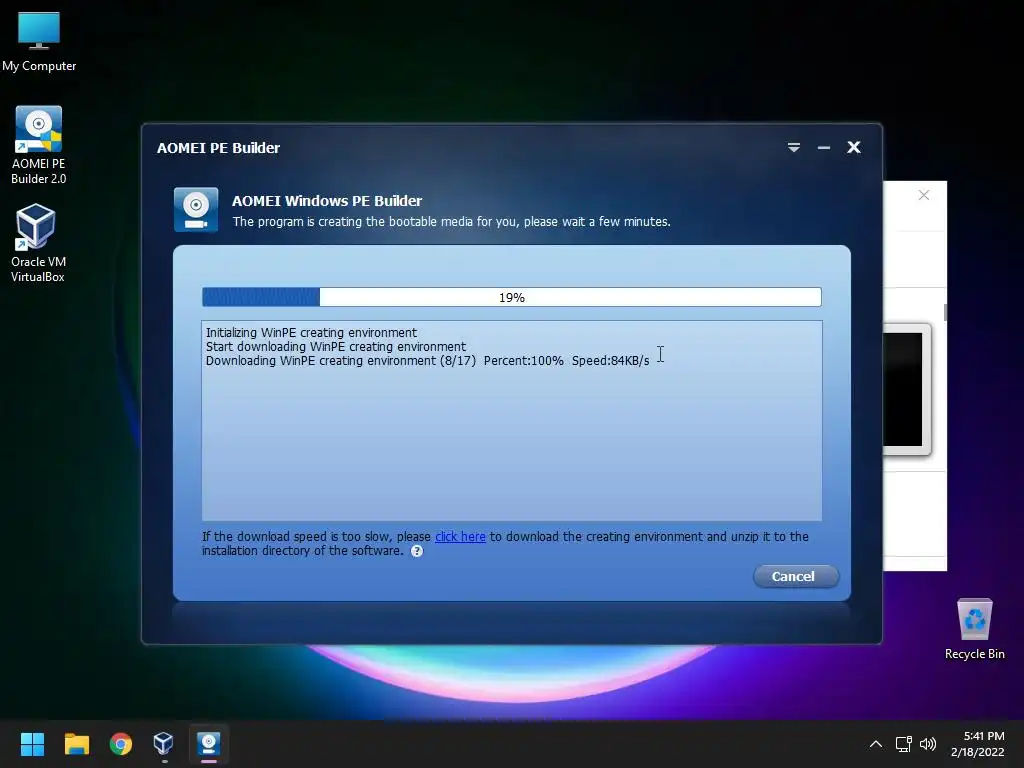The image size is (1024, 768).
Task: Select the AOMEI PE Builder 2.0 desktop shortcut
Action: pos(39,145)
